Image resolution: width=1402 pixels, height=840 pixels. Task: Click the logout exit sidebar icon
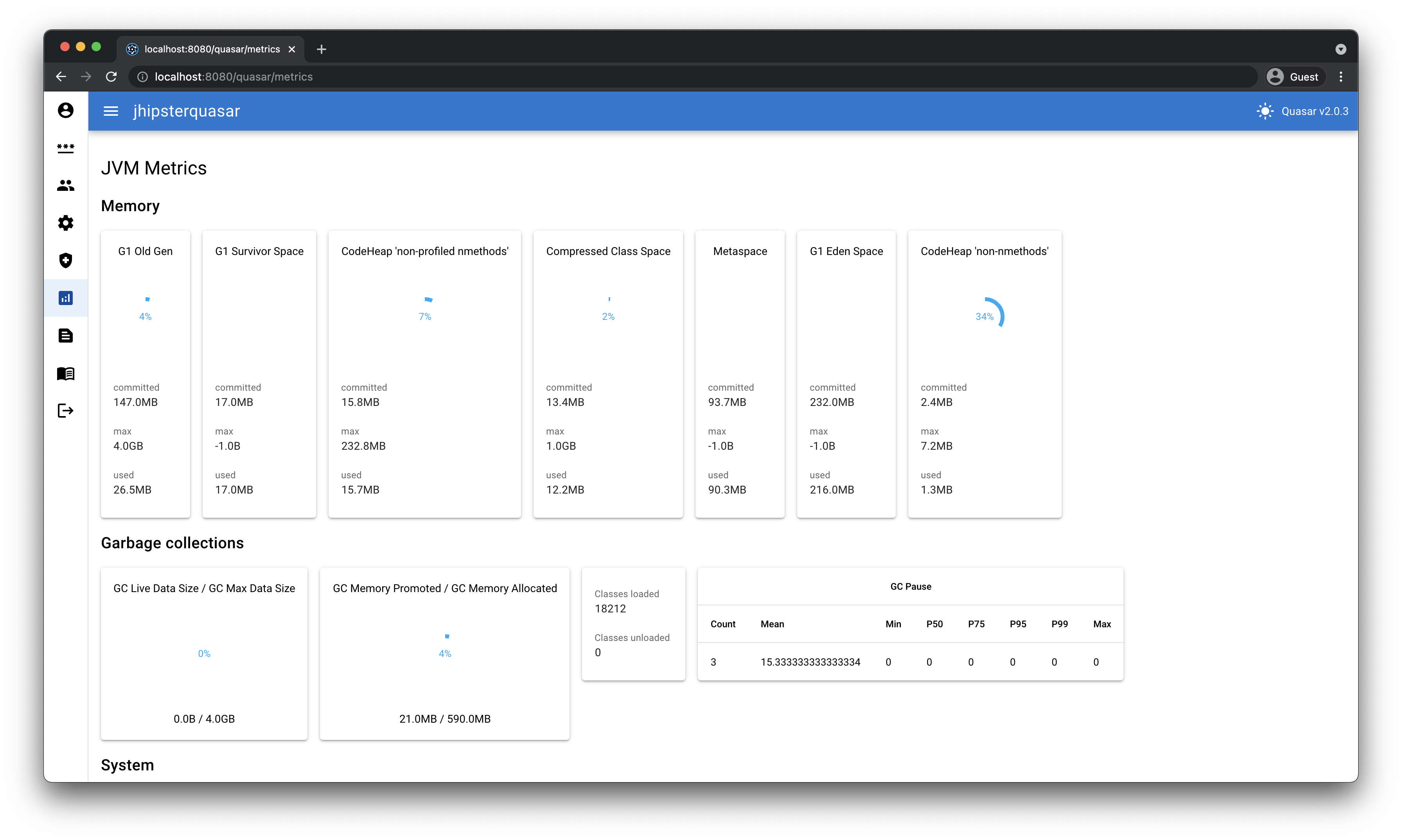66,411
